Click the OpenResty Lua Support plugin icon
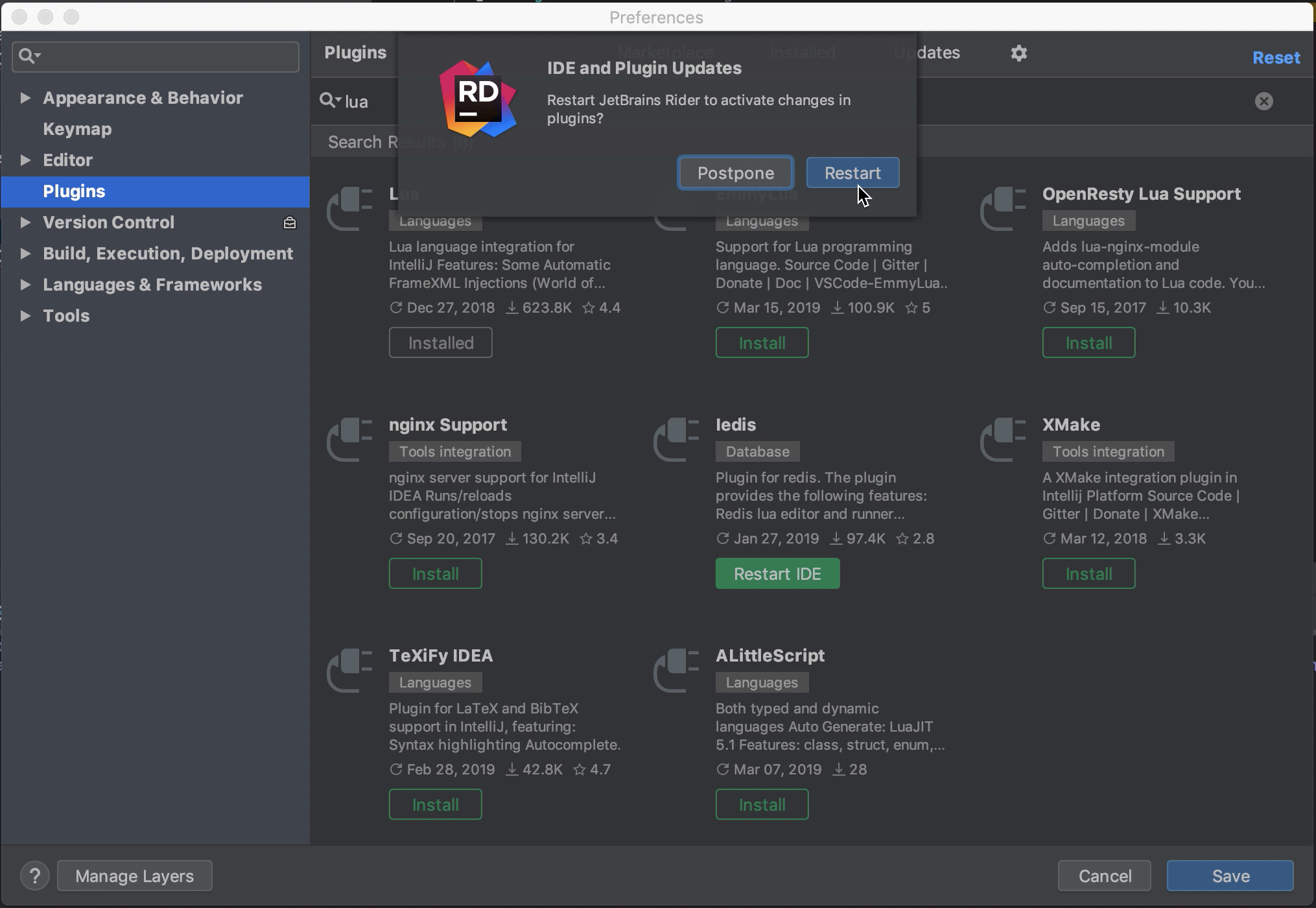 click(1003, 208)
